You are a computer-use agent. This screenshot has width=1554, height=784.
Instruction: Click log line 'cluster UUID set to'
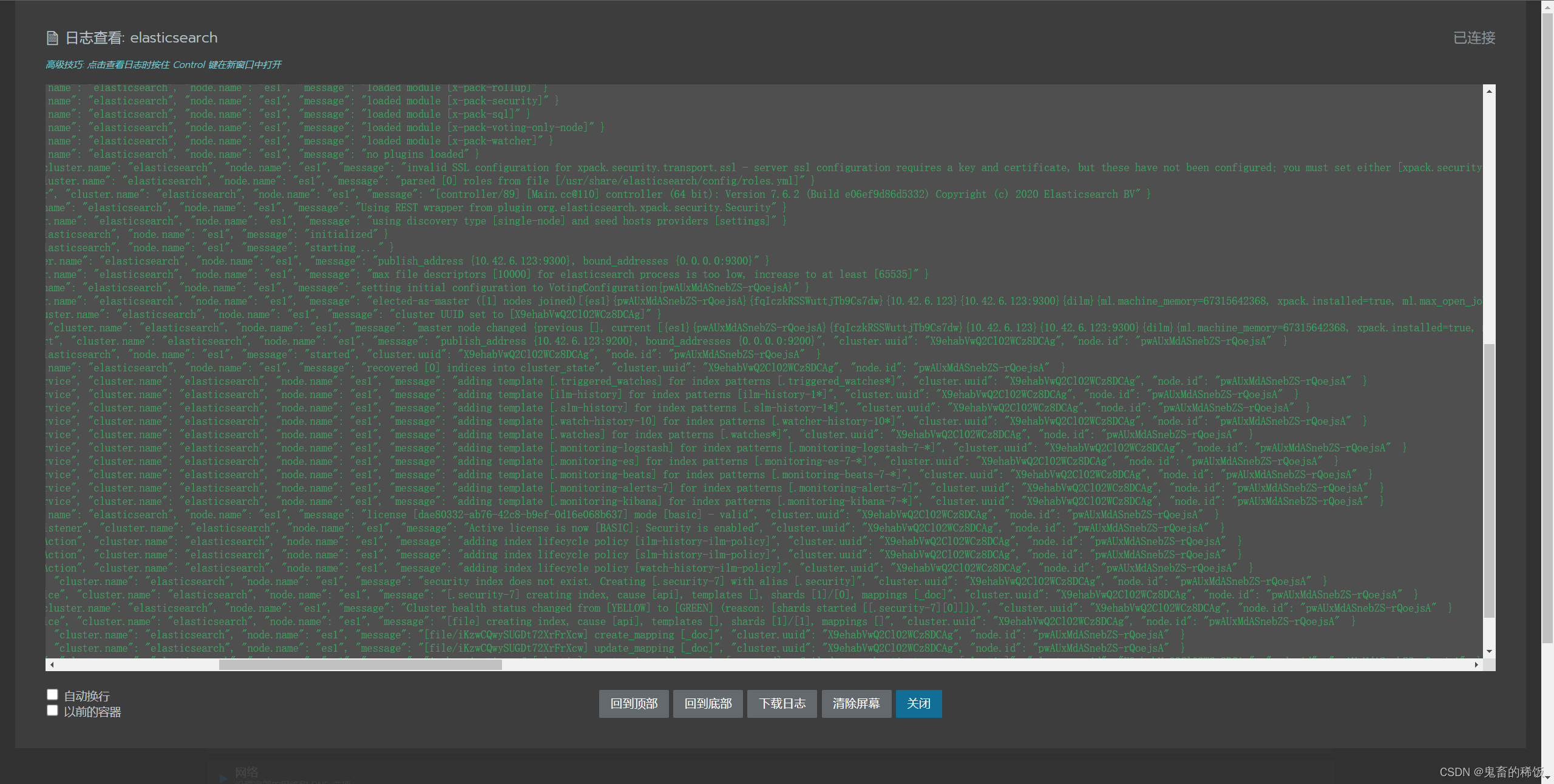pyautogui.click(x=354, y=314)
